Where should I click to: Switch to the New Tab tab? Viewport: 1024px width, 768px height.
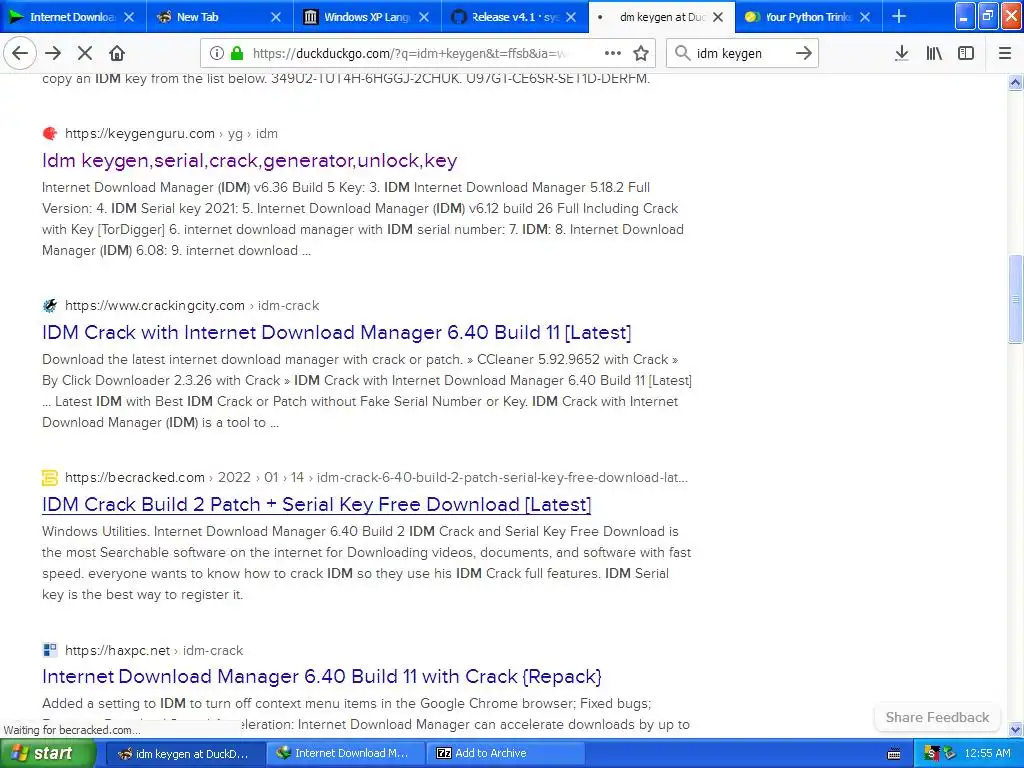219,17
